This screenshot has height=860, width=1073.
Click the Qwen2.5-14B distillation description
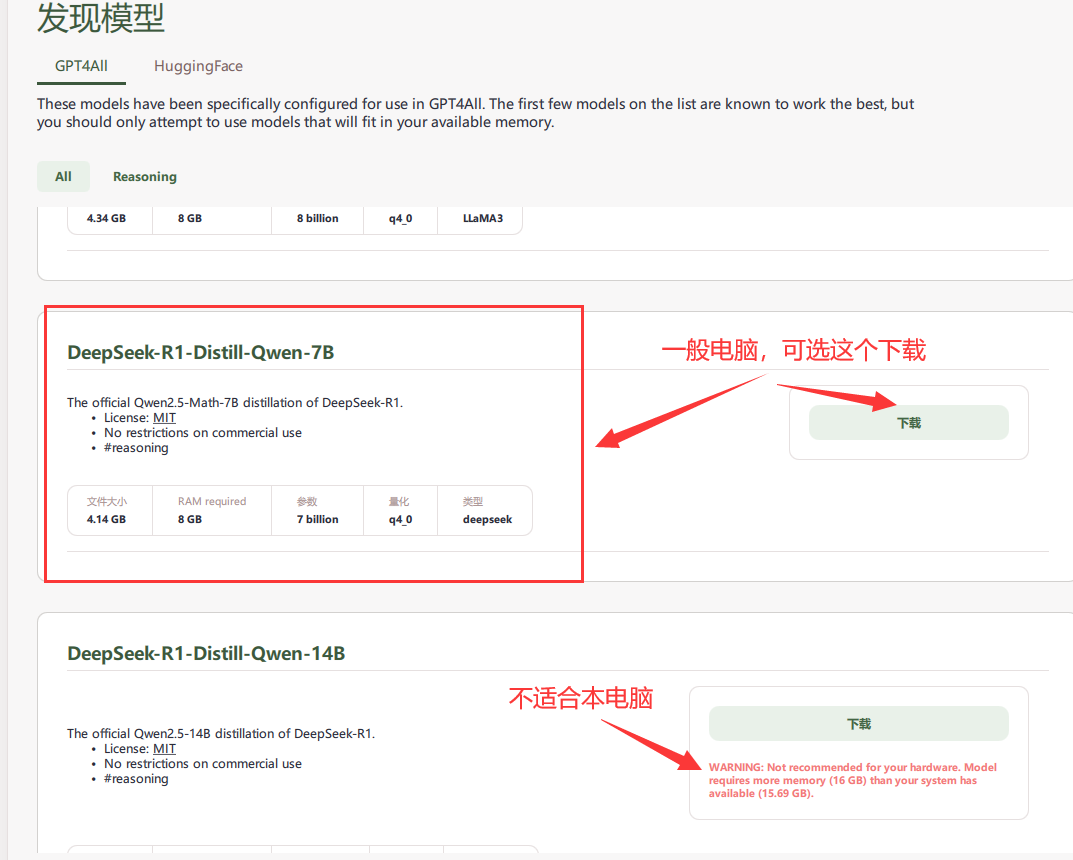point(221,733)
